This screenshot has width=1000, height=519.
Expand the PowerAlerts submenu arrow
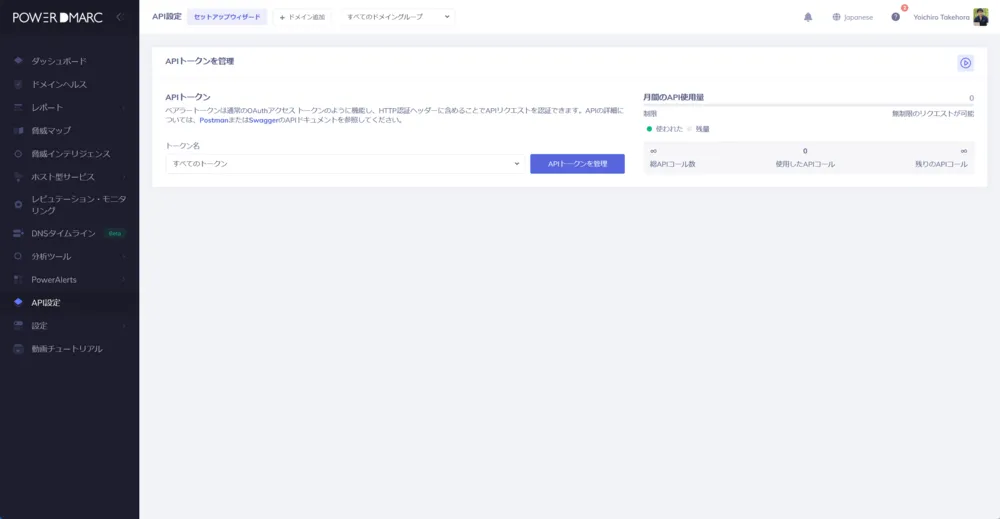[124, 279]
